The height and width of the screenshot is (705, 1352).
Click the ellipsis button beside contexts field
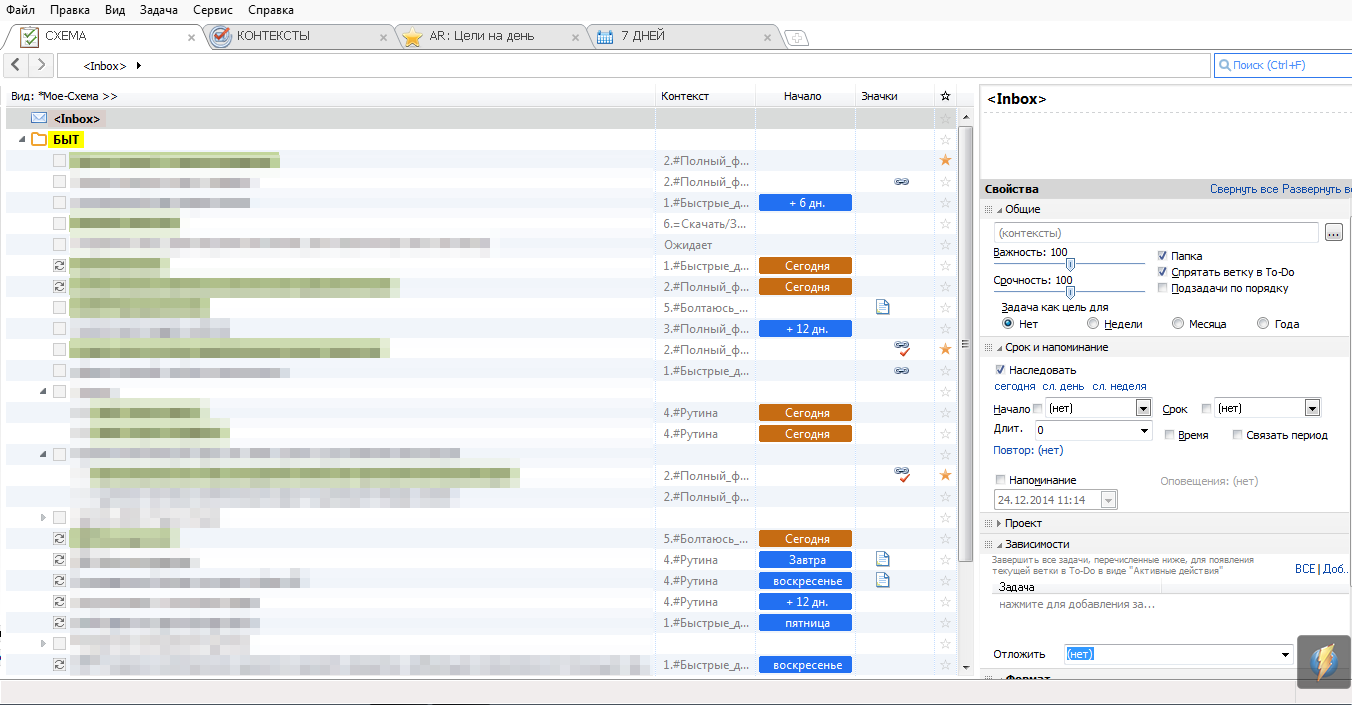point(1333,232)
